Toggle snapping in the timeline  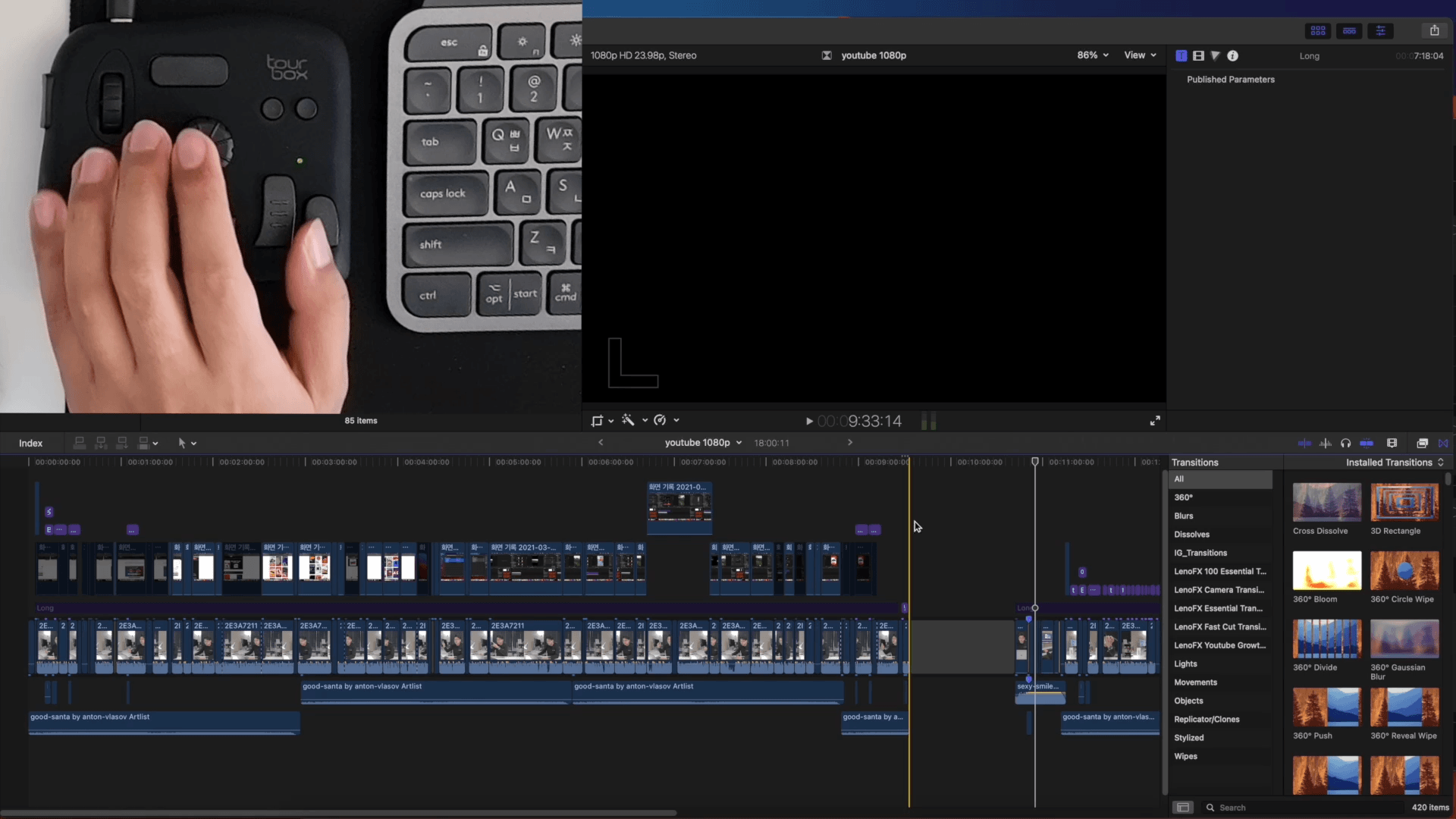1367,443
